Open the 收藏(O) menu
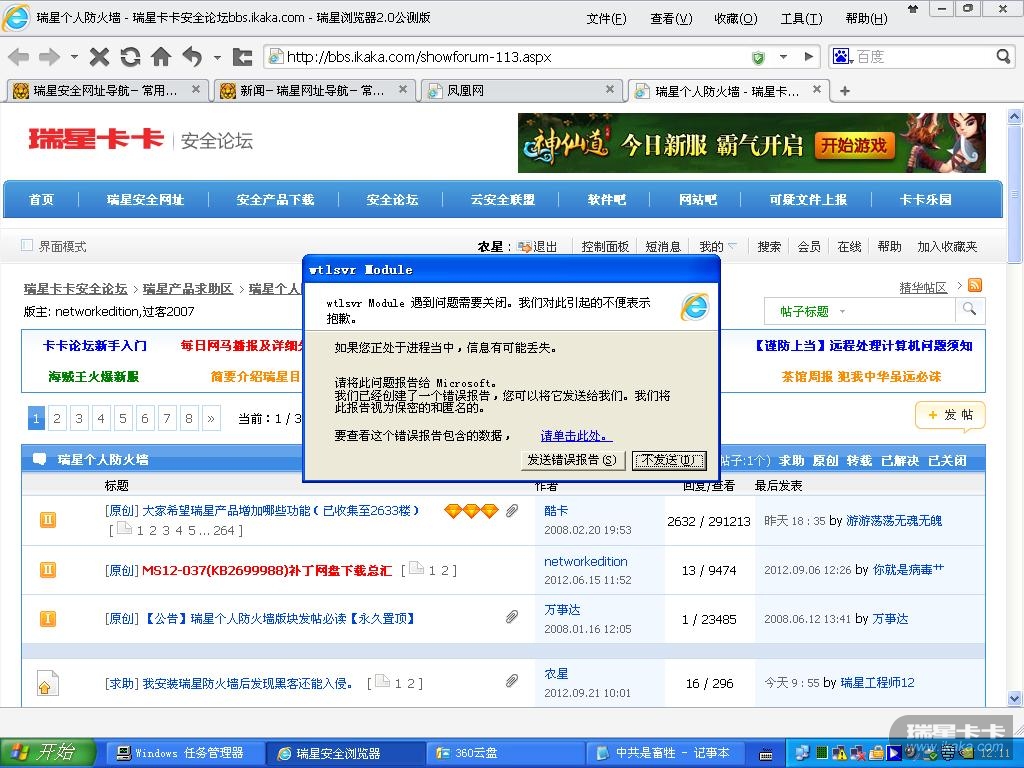Viewport: 1024px width, 768px height. (736, 19)
